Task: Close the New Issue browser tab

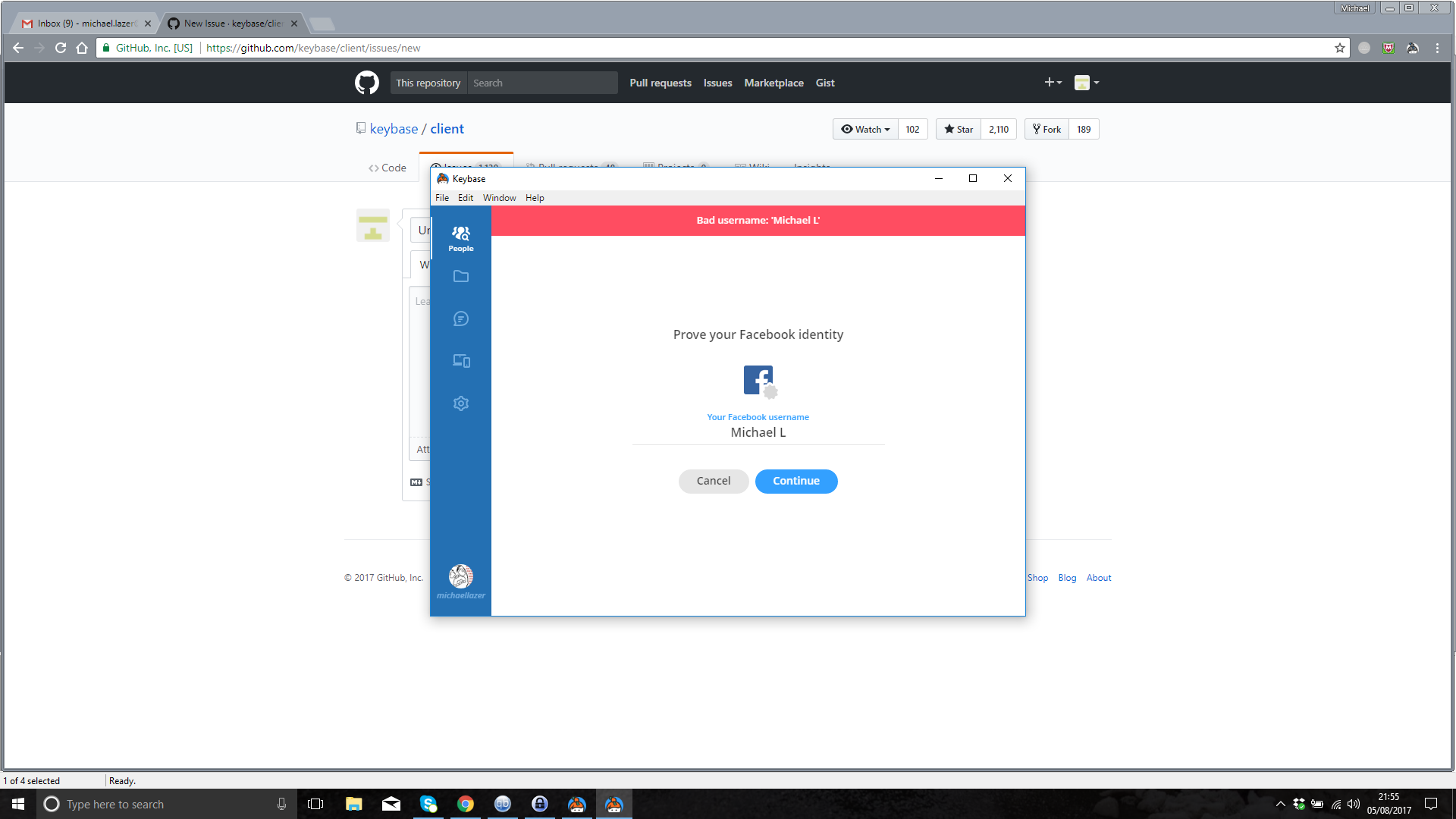Action: pos(294,24)
